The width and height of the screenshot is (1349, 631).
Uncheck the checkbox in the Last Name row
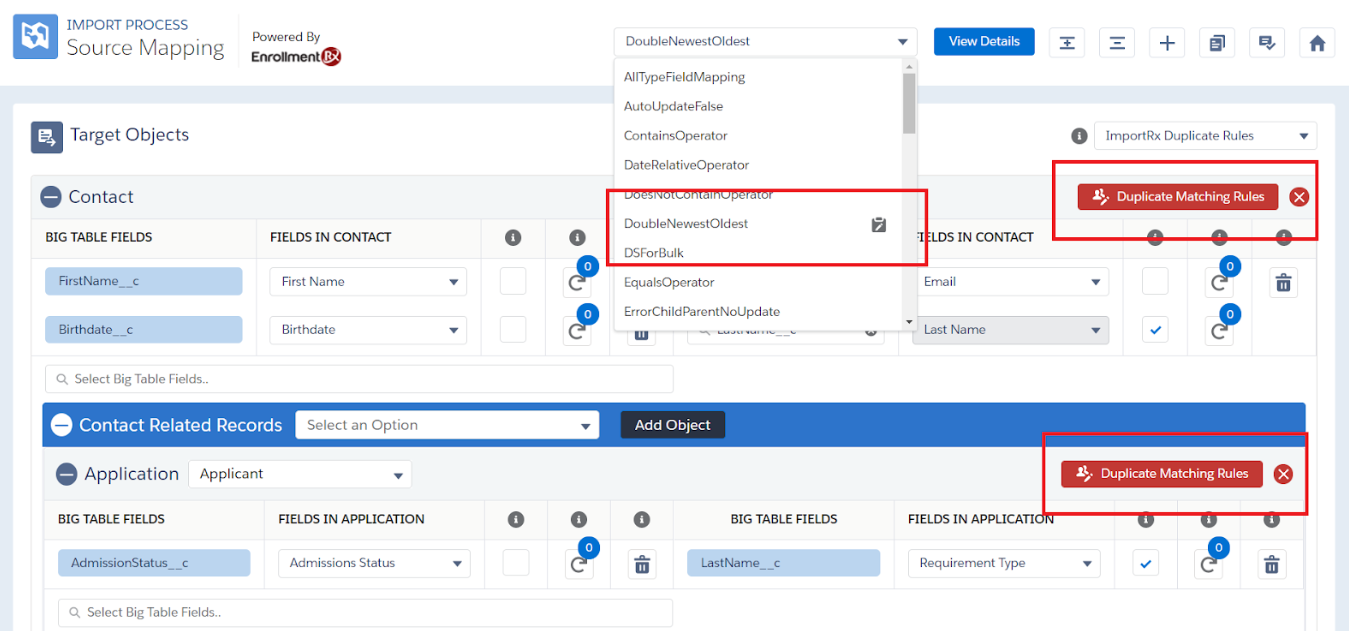point(1155,330)
